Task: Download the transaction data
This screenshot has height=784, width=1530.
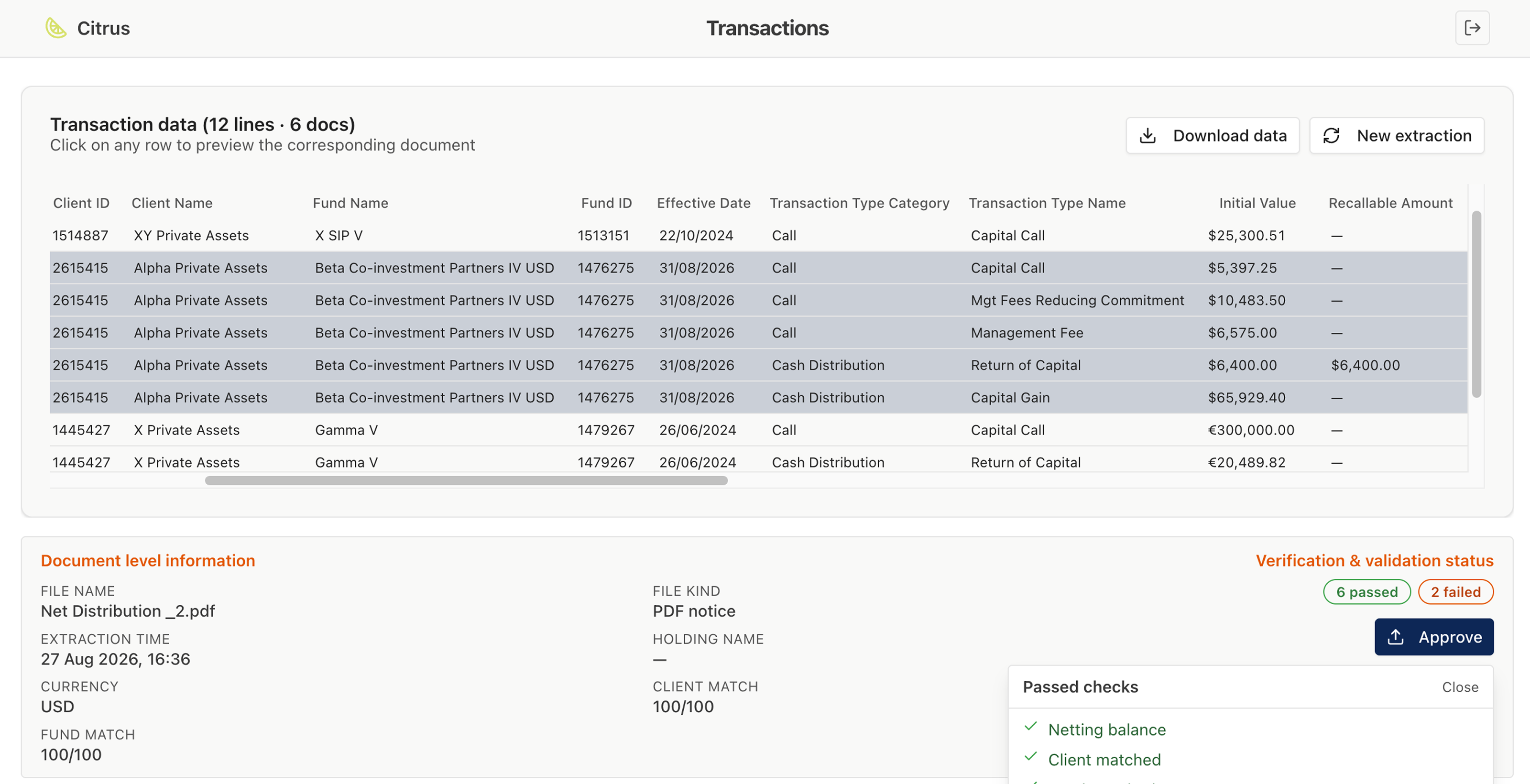Action: (x=1212, y=135)
